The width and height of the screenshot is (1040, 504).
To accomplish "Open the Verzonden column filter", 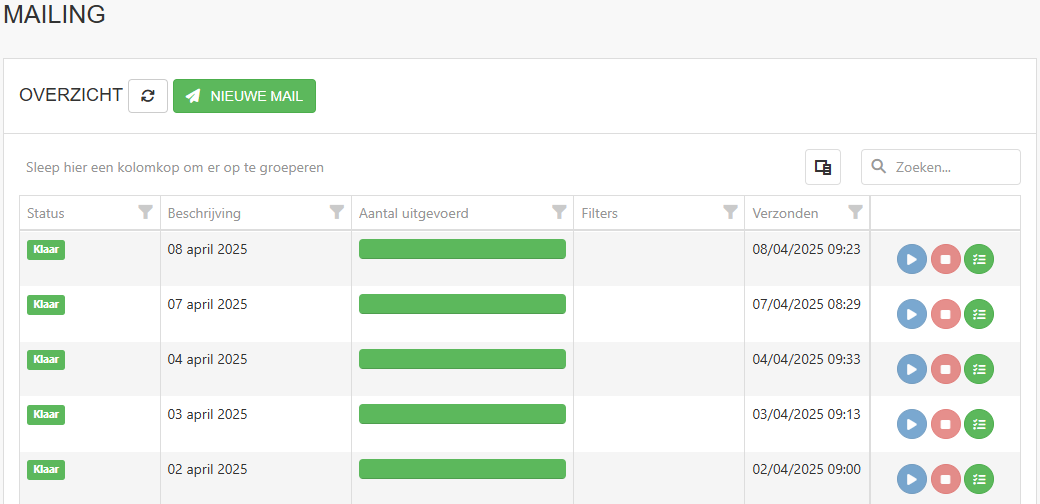I will point(856,212).
